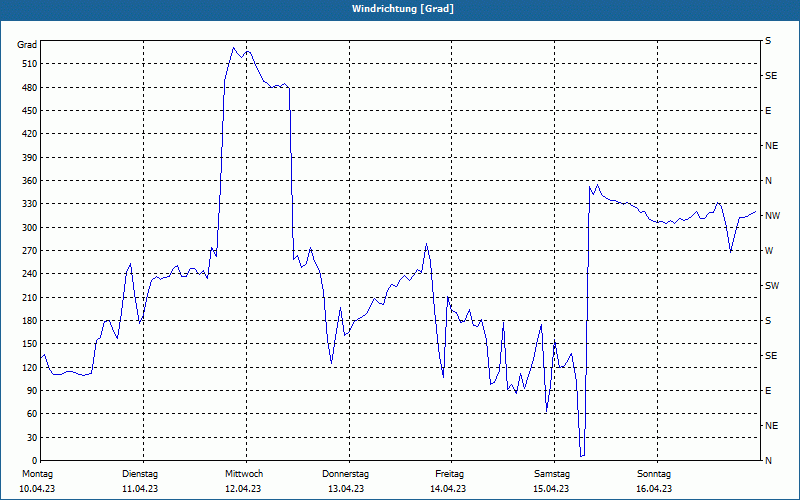Select the Mittwoch day label
Screen dimensions: 800x500
[244, 474]
